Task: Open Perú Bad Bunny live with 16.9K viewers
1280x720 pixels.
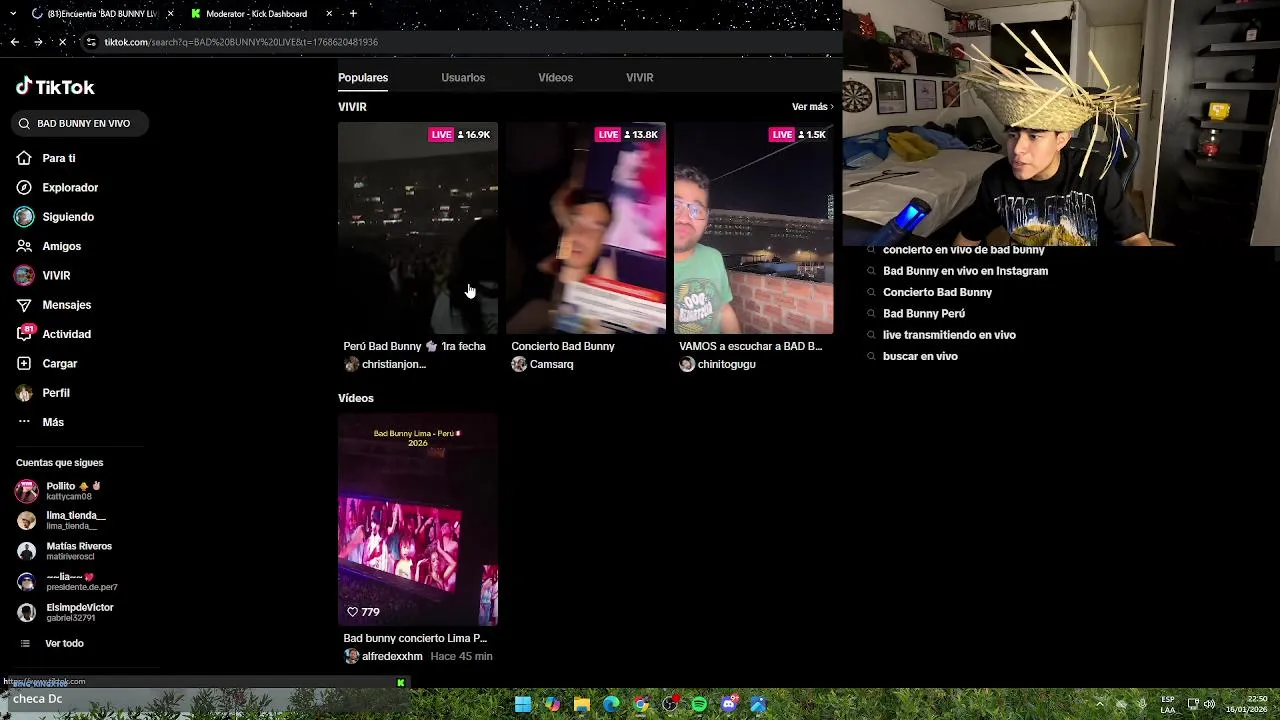Action: click(x=418, y=228)
